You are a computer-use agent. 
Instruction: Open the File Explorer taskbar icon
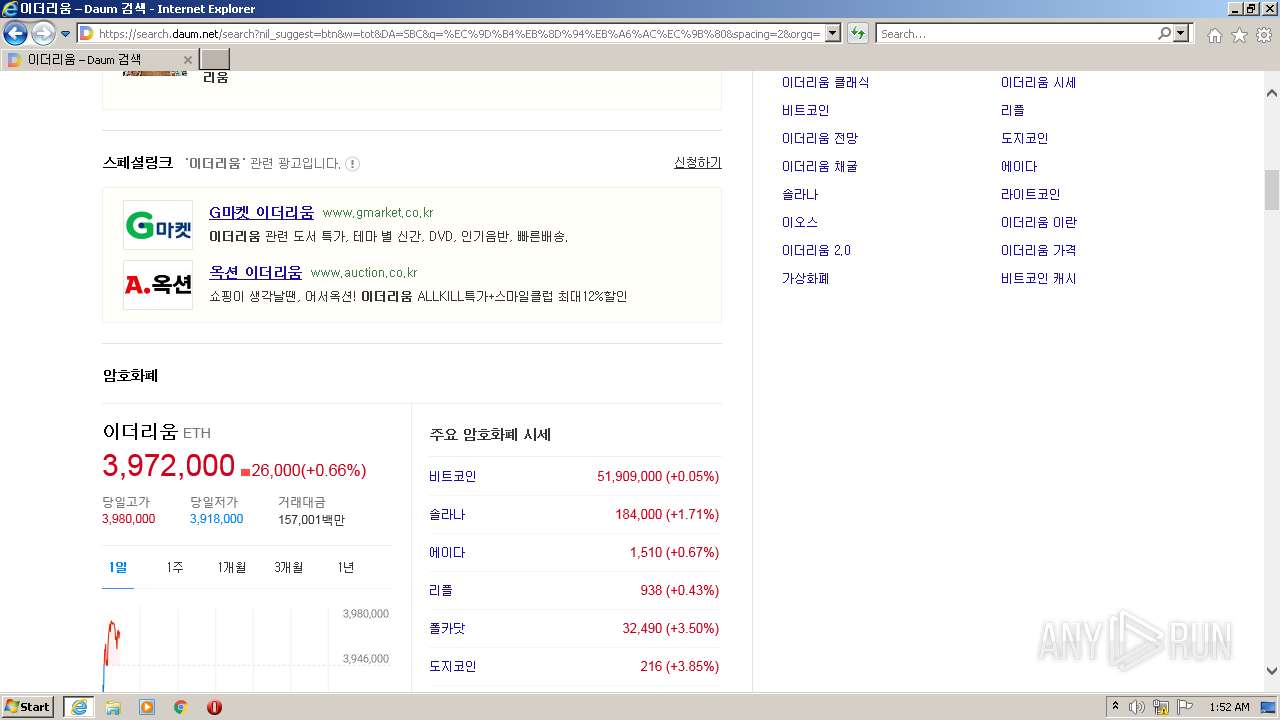[113, 707]
